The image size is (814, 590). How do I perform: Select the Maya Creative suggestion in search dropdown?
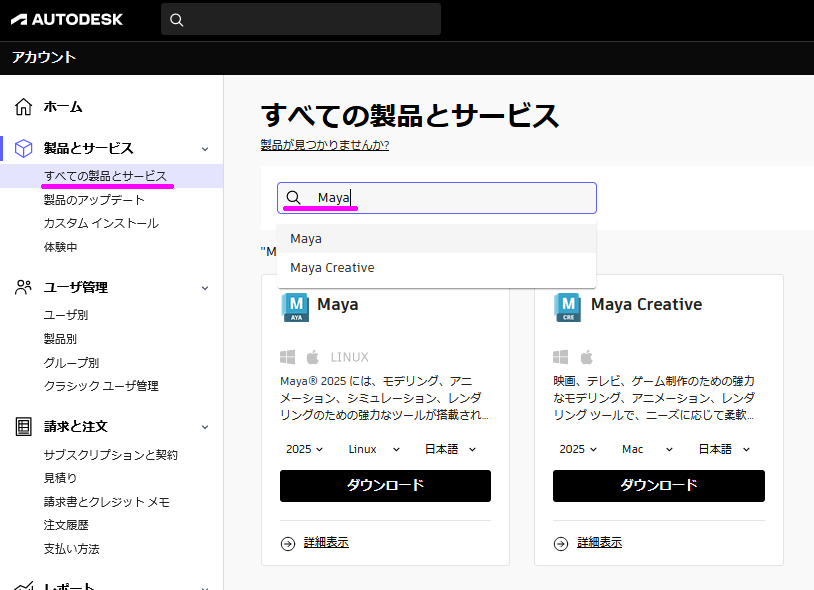[437, 268]
